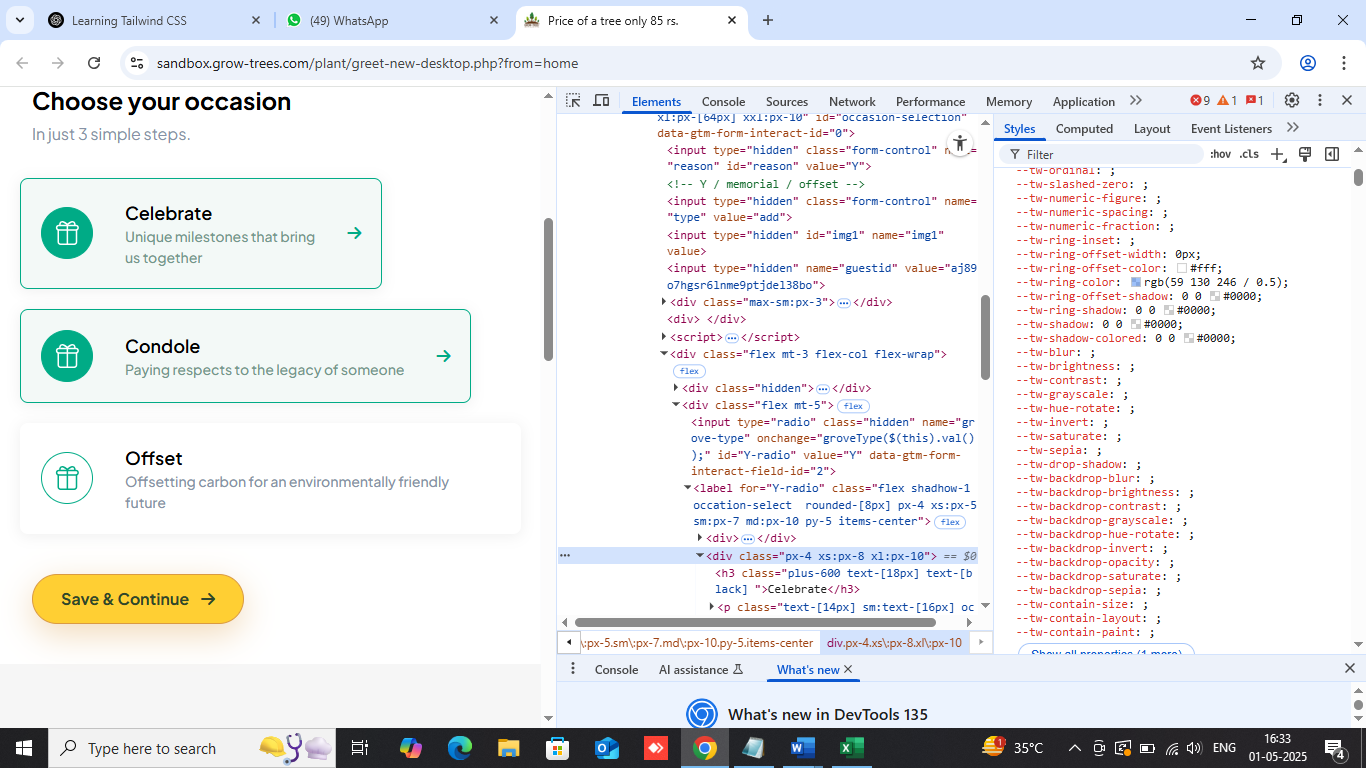This screenshot has height=768, width=1366.
Task: Open DevTools settings gear
Action: (1292, 101)
